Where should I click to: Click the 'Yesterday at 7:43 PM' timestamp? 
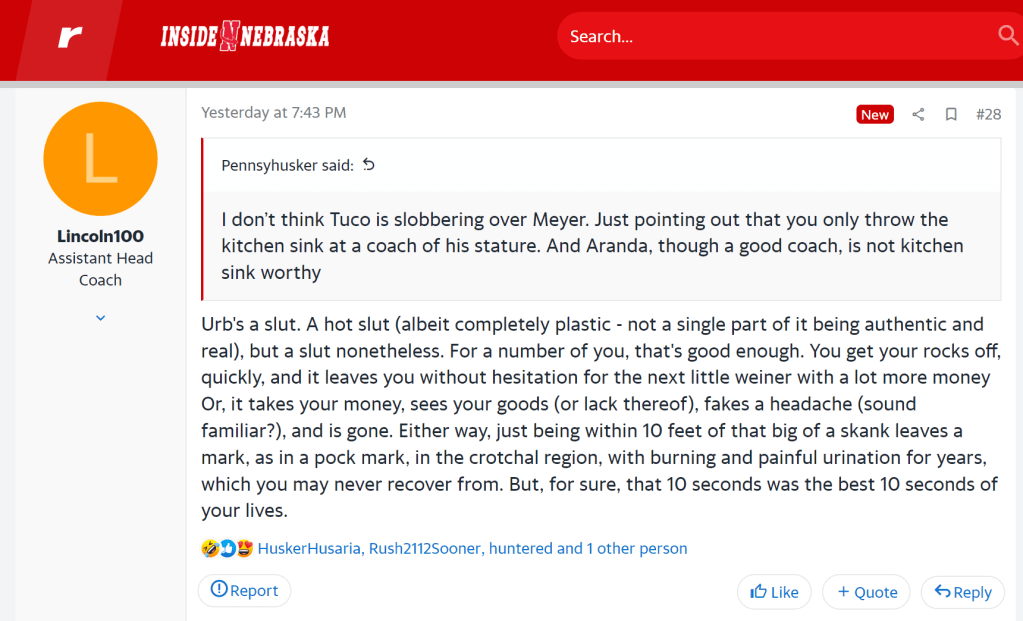[x=273, y=113]
